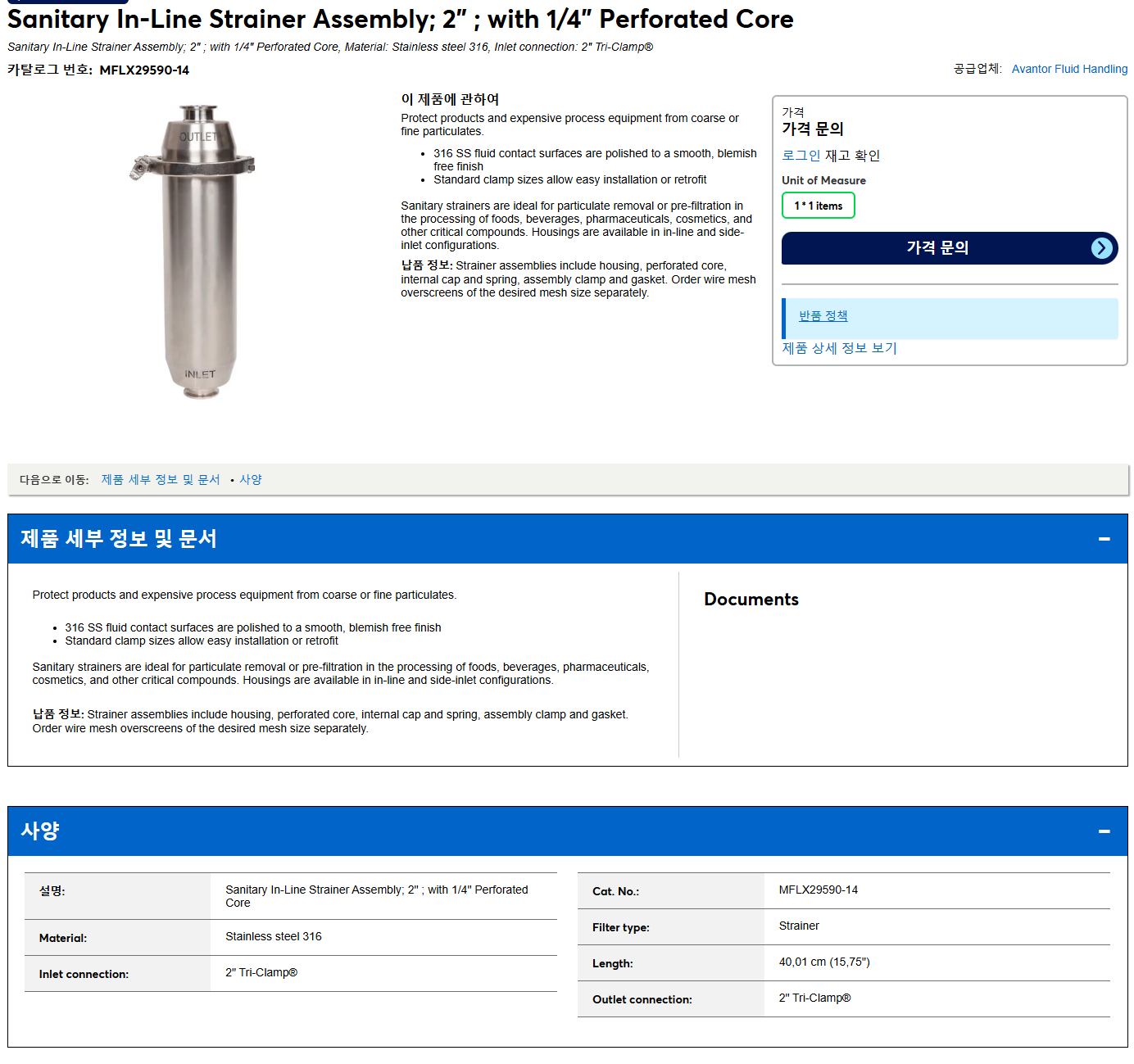1134x1064 pixels.
Task: Open the 반품 정책 link
Action: (x=823, y=316)
